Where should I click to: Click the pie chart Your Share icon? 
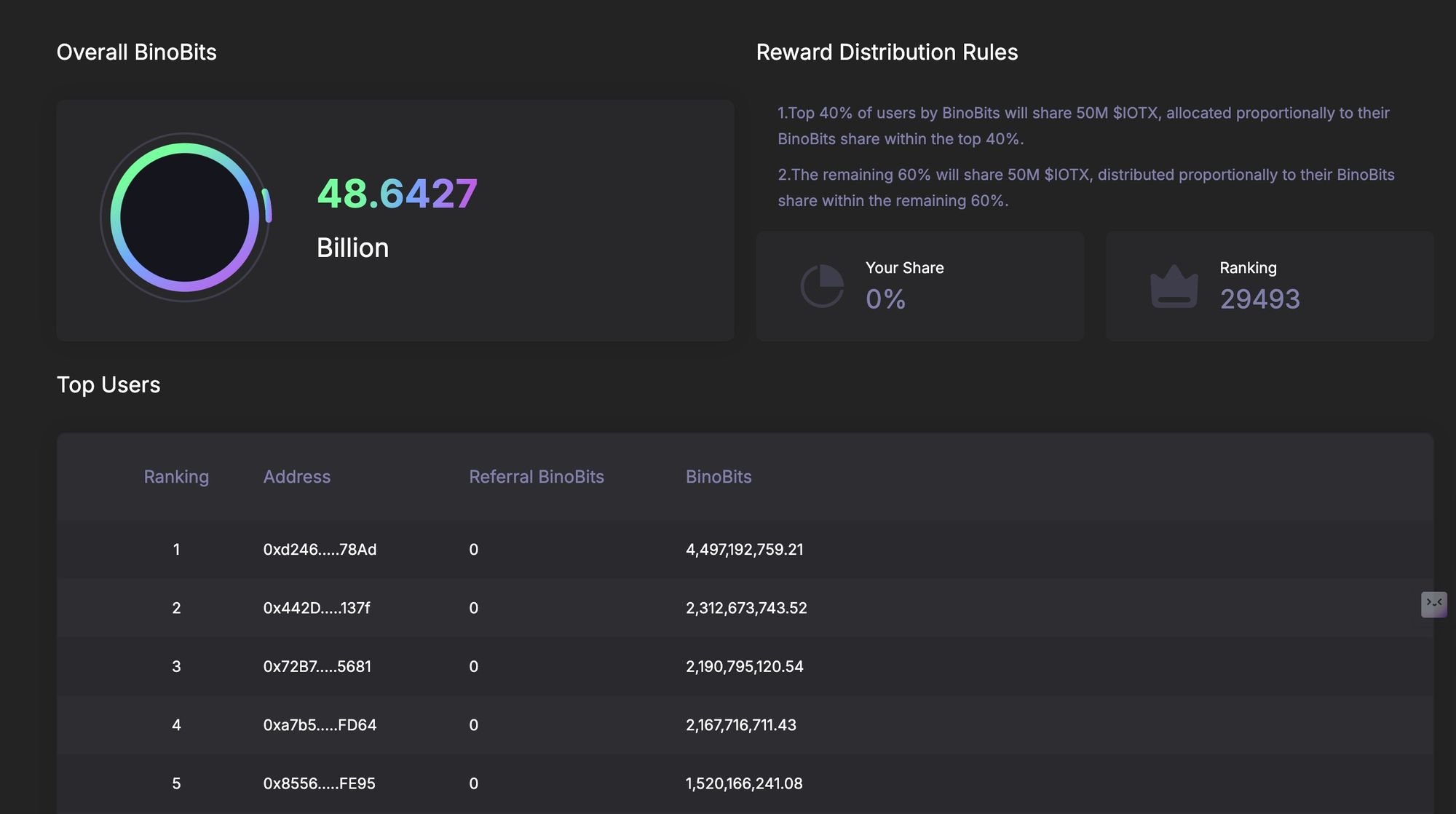pos(822,286)
